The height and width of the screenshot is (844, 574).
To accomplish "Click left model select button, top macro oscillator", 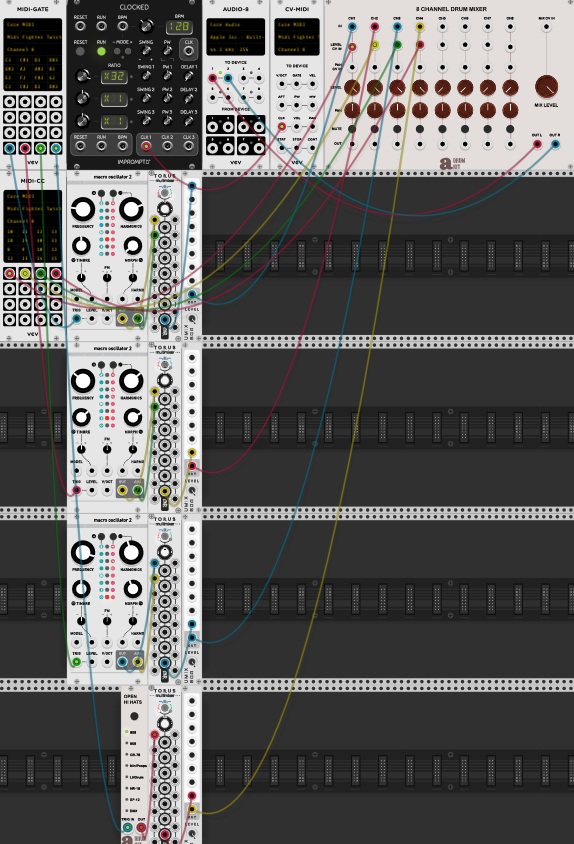I will pos(101,193).
